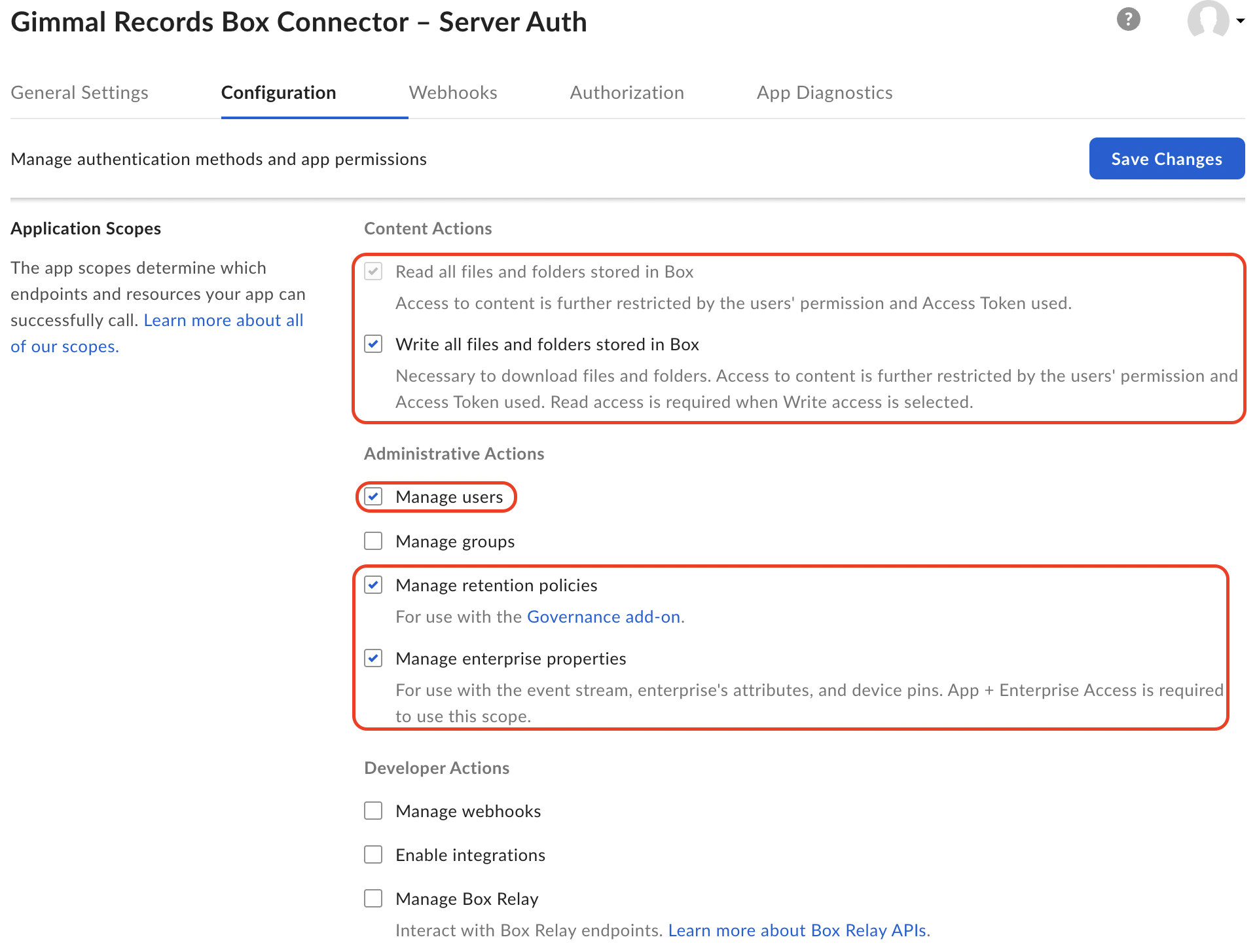Open the Governance add-on link
Screen dimensions: 1257x952
[604, 617]
